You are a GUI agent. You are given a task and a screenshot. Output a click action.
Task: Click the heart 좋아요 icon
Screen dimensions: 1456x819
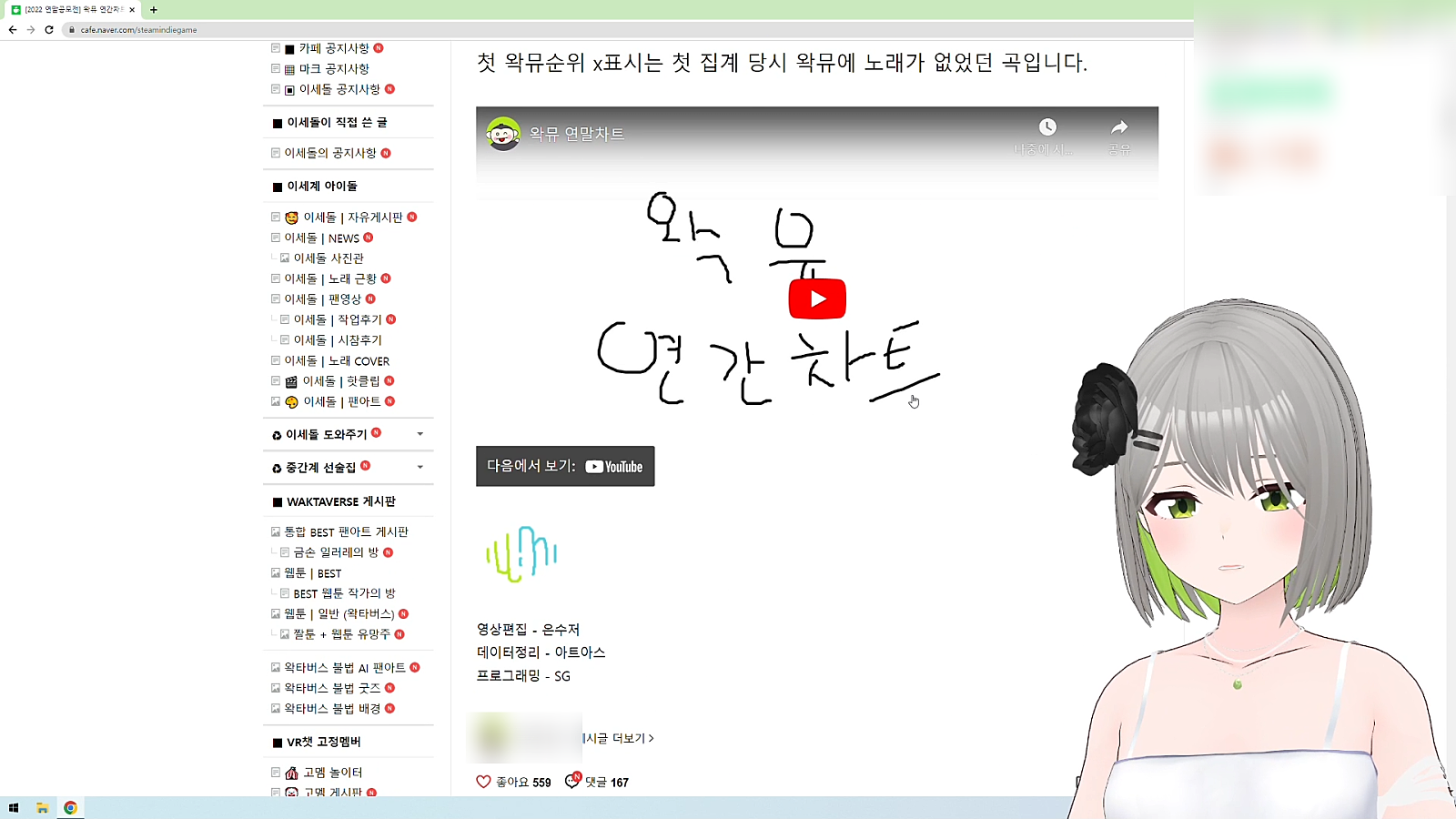(483, 782)
